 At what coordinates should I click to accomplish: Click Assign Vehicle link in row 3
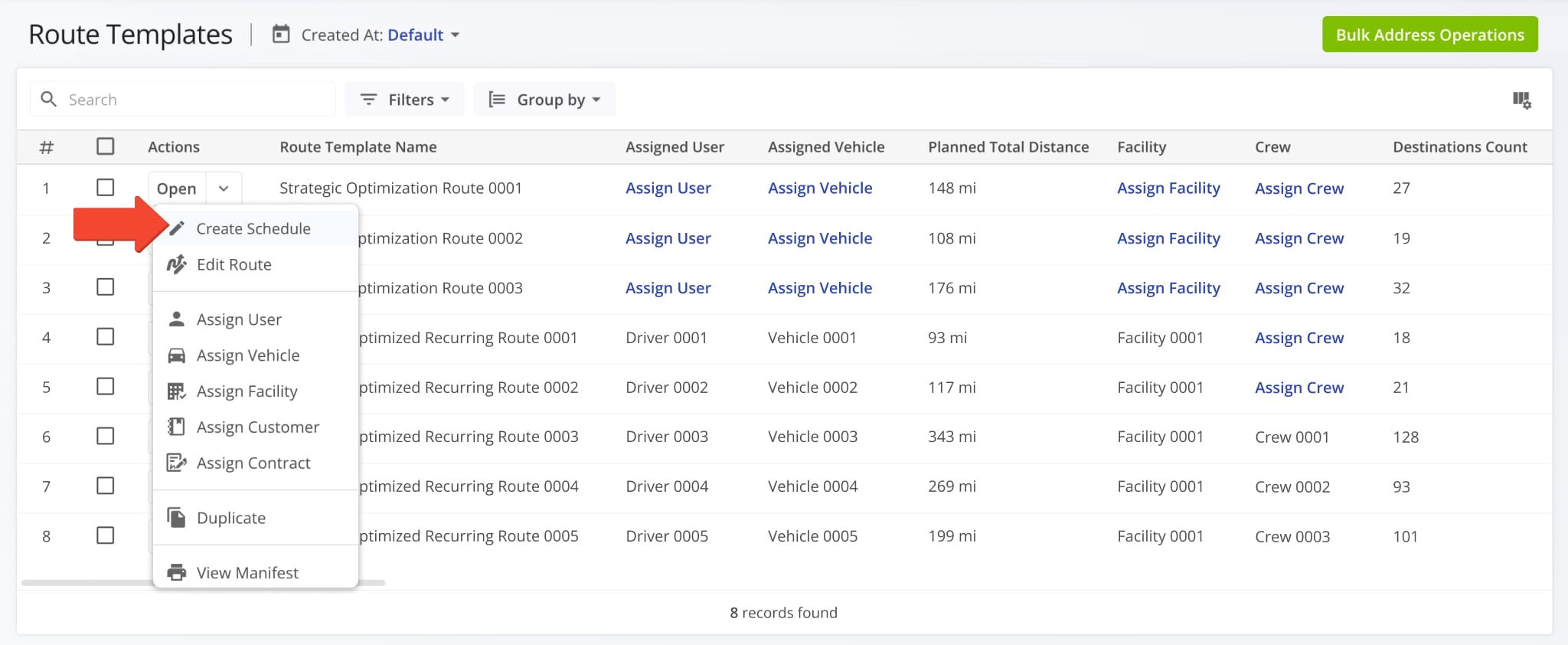(820, 288)
